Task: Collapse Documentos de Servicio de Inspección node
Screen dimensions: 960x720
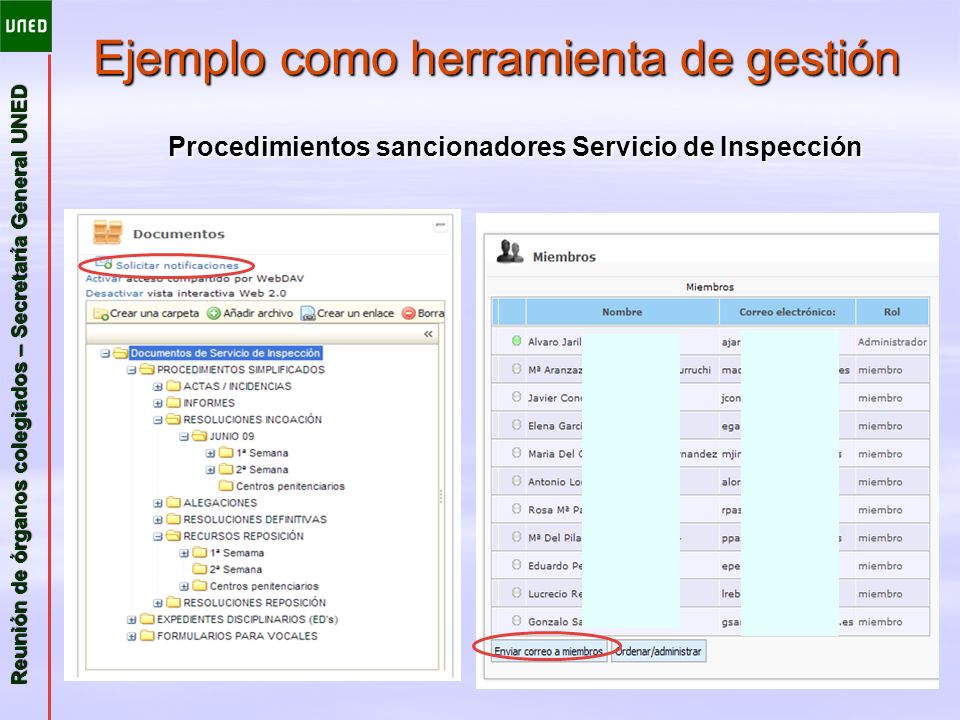Action: (105, 353)
